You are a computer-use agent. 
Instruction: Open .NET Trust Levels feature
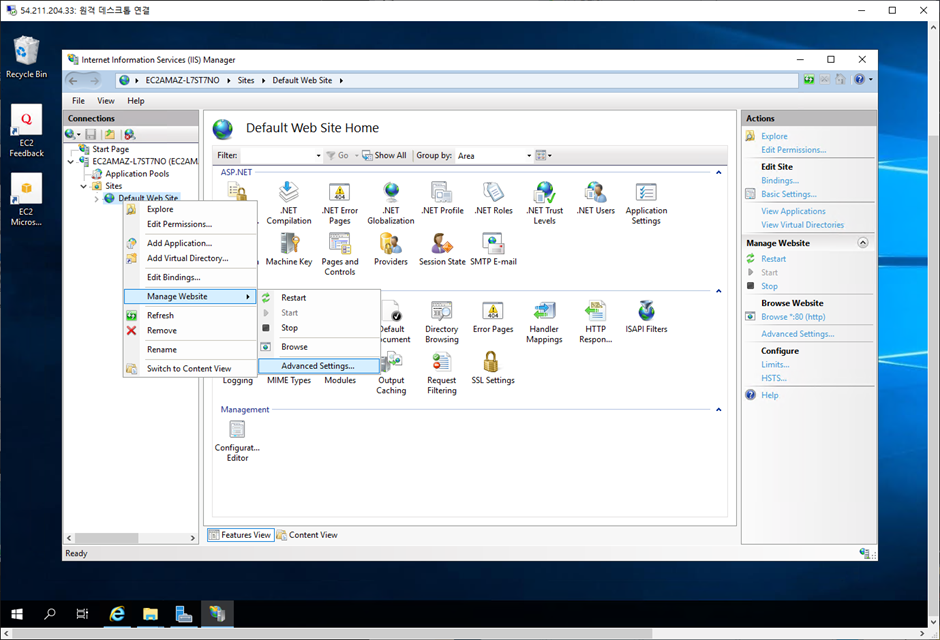click(x=544, y=203)
